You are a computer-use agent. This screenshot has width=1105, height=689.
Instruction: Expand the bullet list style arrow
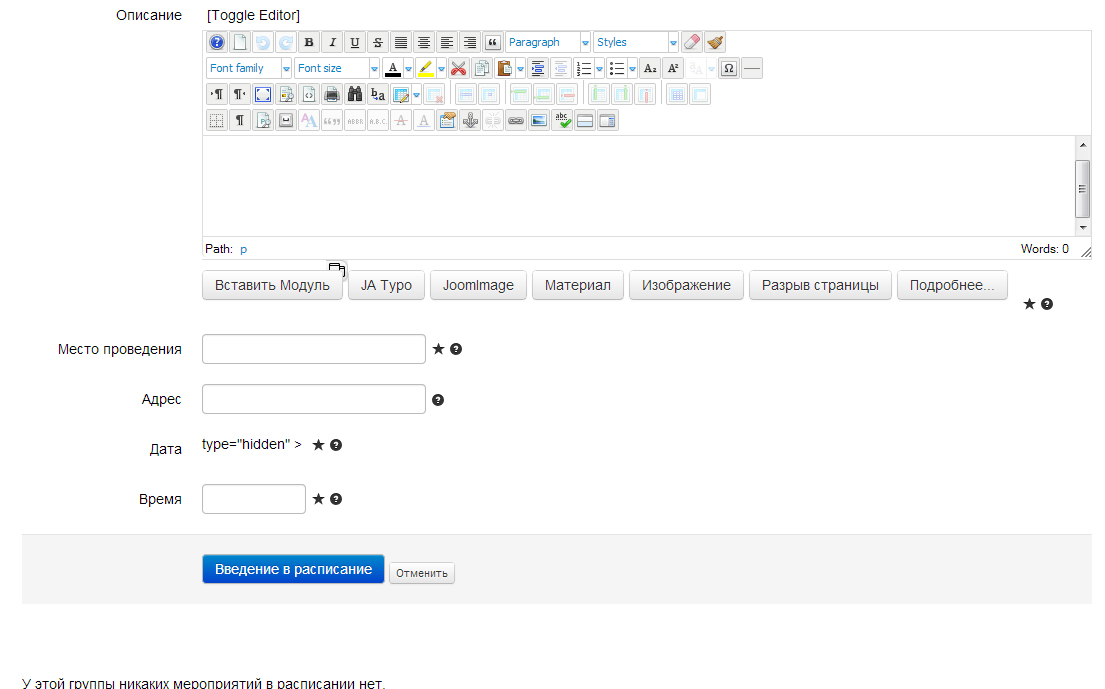(x=632, y=69)
